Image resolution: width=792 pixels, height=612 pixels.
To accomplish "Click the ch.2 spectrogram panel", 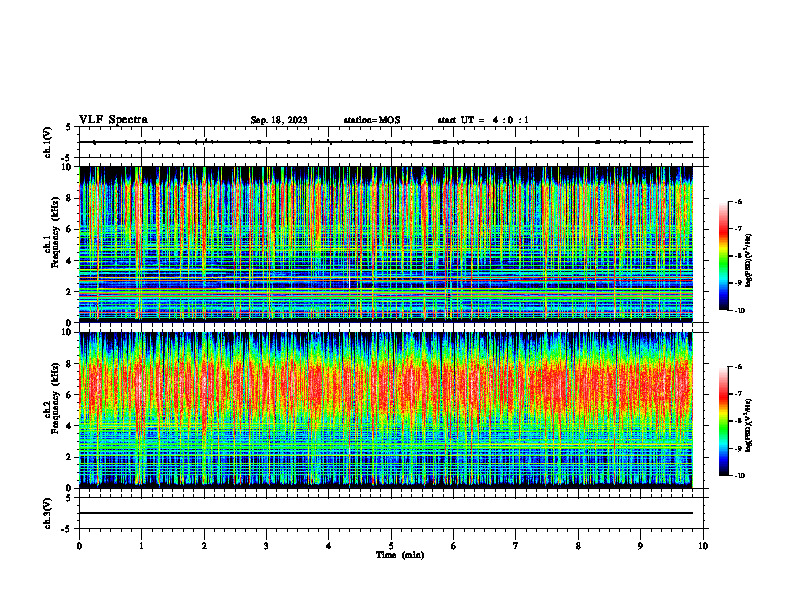I will (385, 410).
